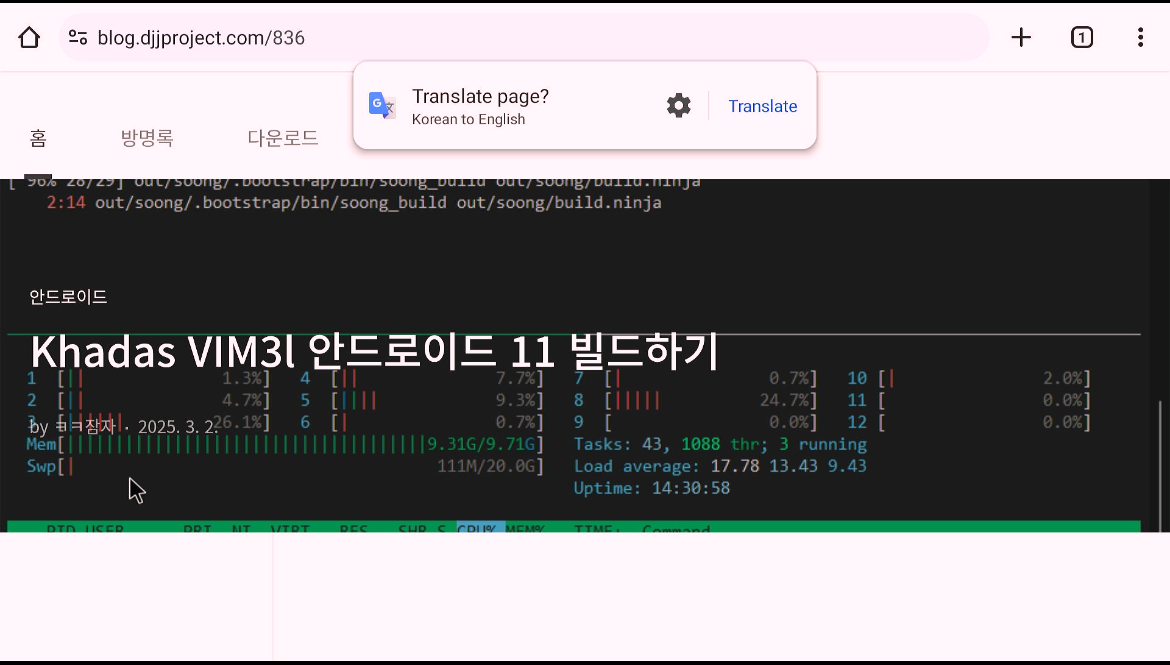This screenshot has height=665, width=1170.
Task: Click the 2:14 soong_build output line
Action: coord(354,203)
